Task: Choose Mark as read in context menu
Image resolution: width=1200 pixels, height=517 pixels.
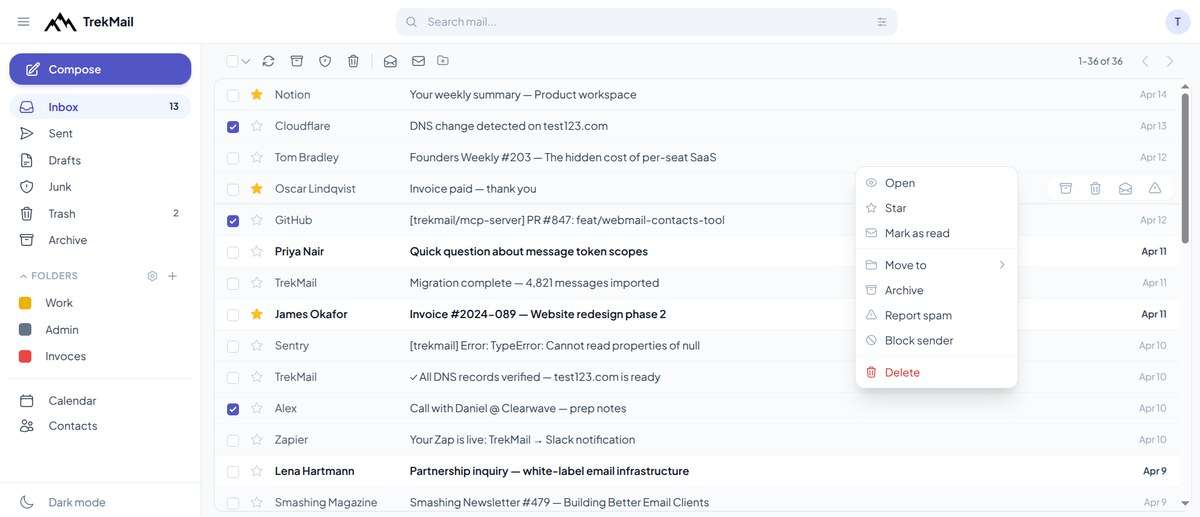Action: point(936,233)
